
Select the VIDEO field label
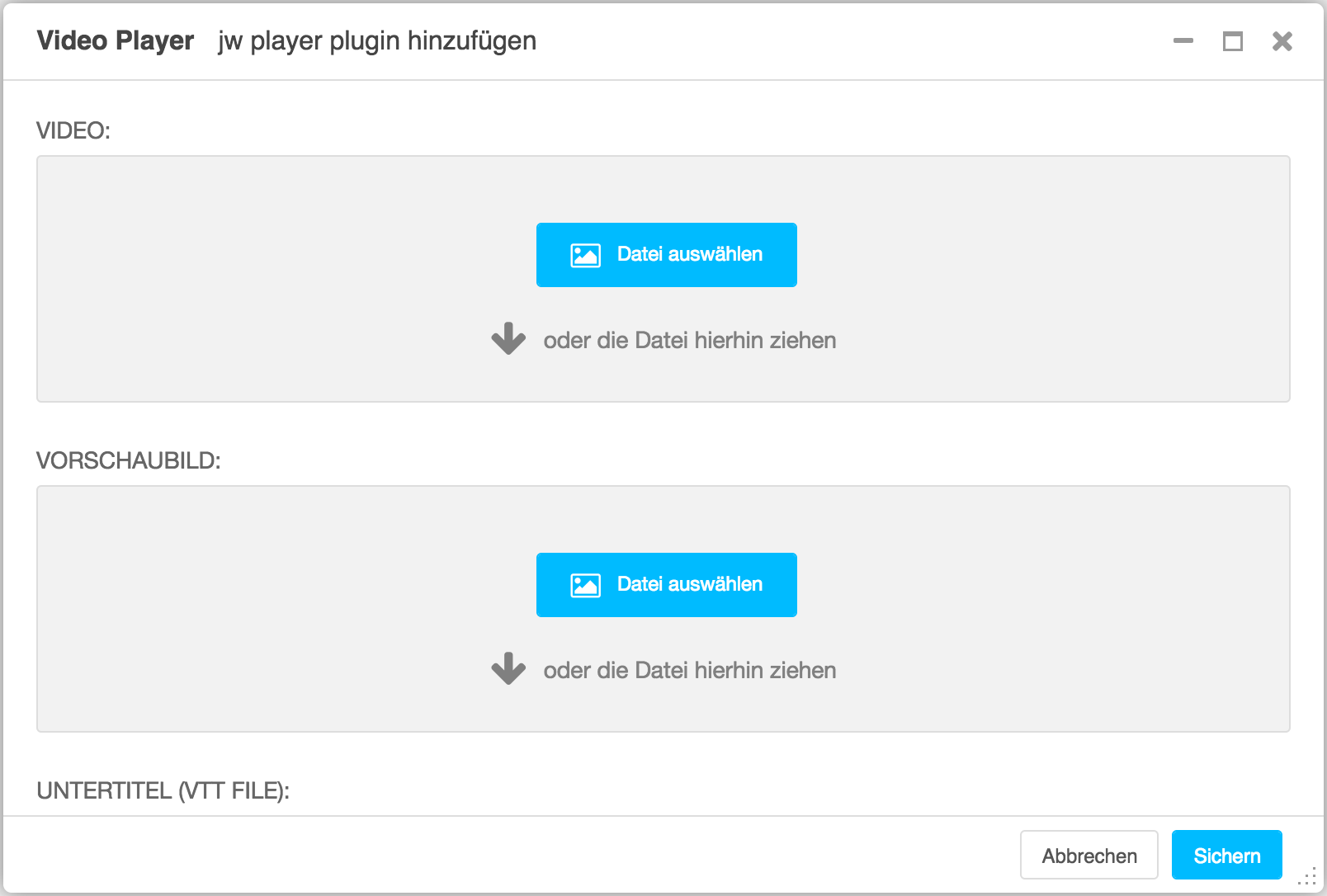pyautogui.click(x=73, y=130)
